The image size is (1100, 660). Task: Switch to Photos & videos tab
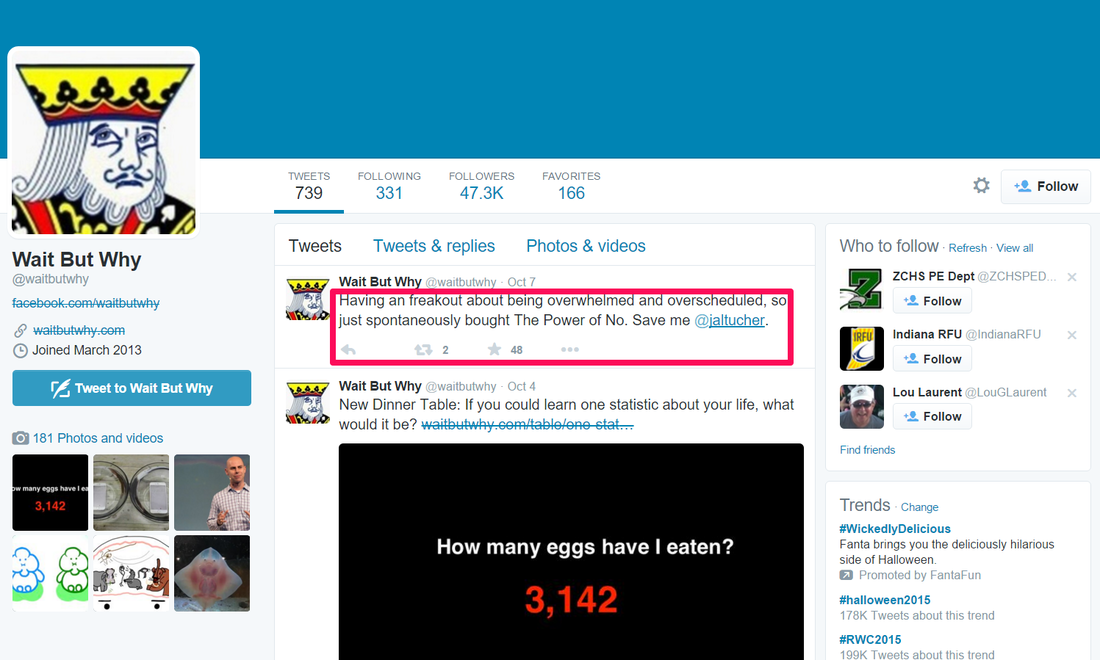[x=586, y=246]
